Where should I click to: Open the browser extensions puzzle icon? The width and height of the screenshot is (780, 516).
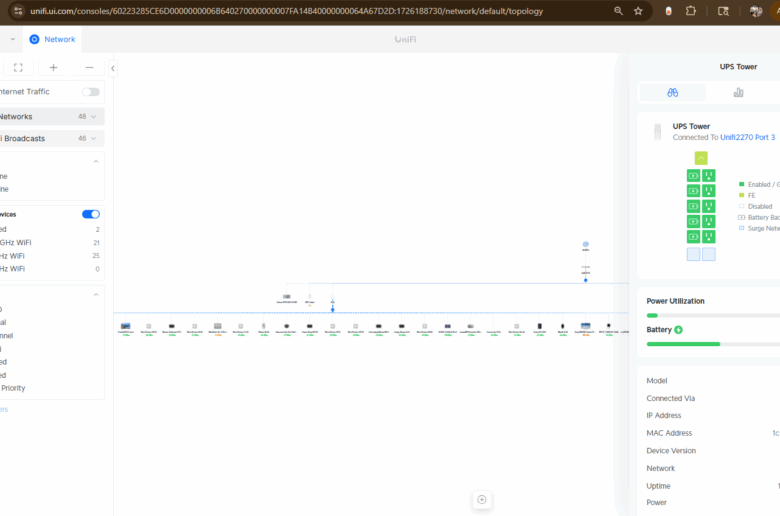click(x=690, y=11)
